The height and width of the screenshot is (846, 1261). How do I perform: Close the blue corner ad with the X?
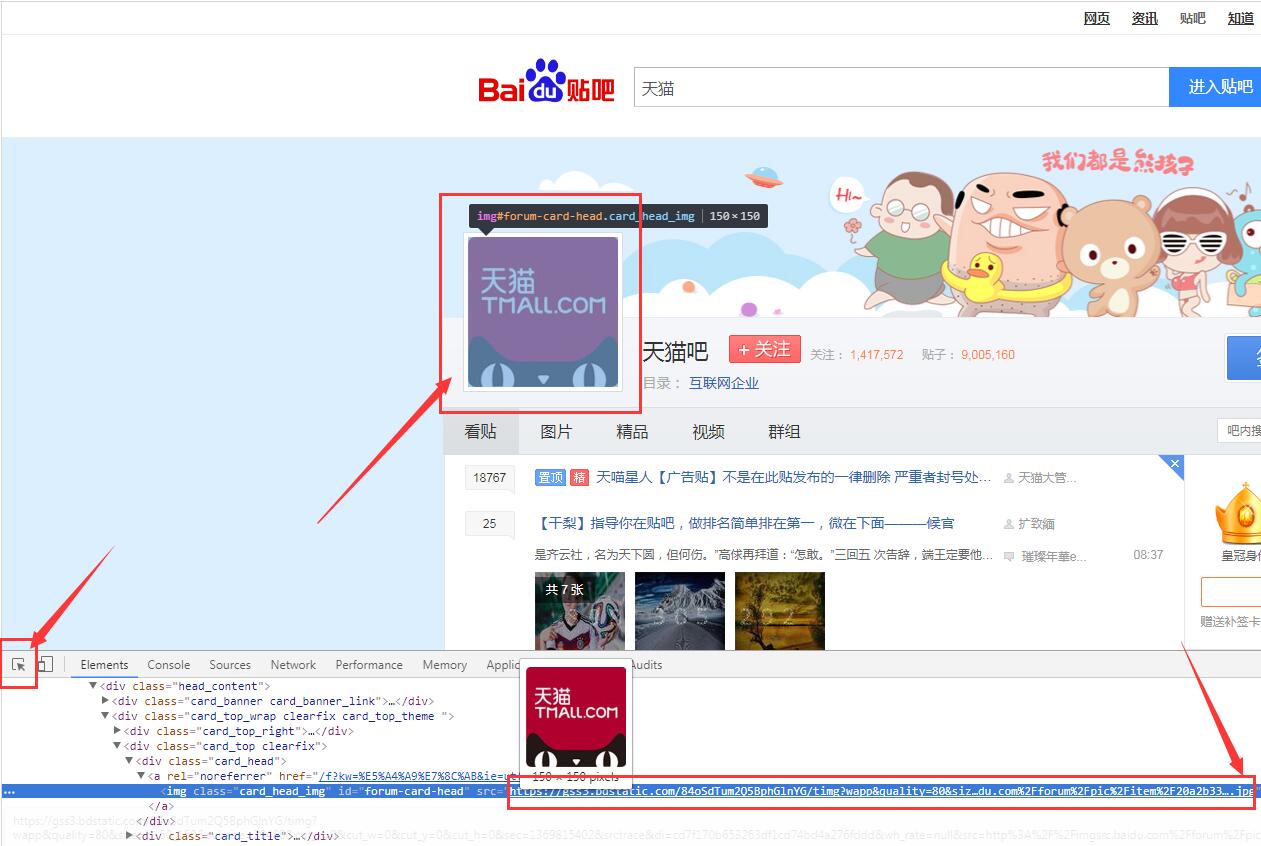[1175, 464]
